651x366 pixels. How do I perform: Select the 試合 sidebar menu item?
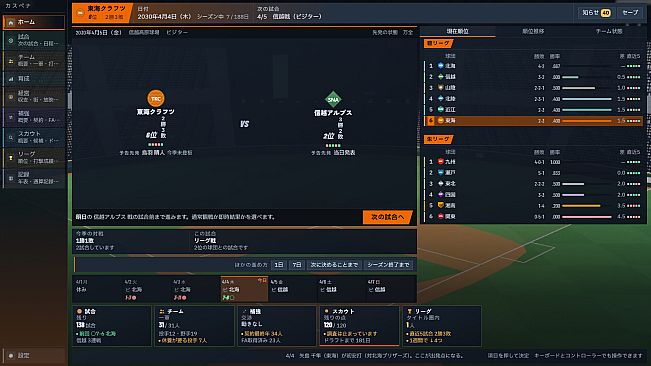click(x=34, y=40)
